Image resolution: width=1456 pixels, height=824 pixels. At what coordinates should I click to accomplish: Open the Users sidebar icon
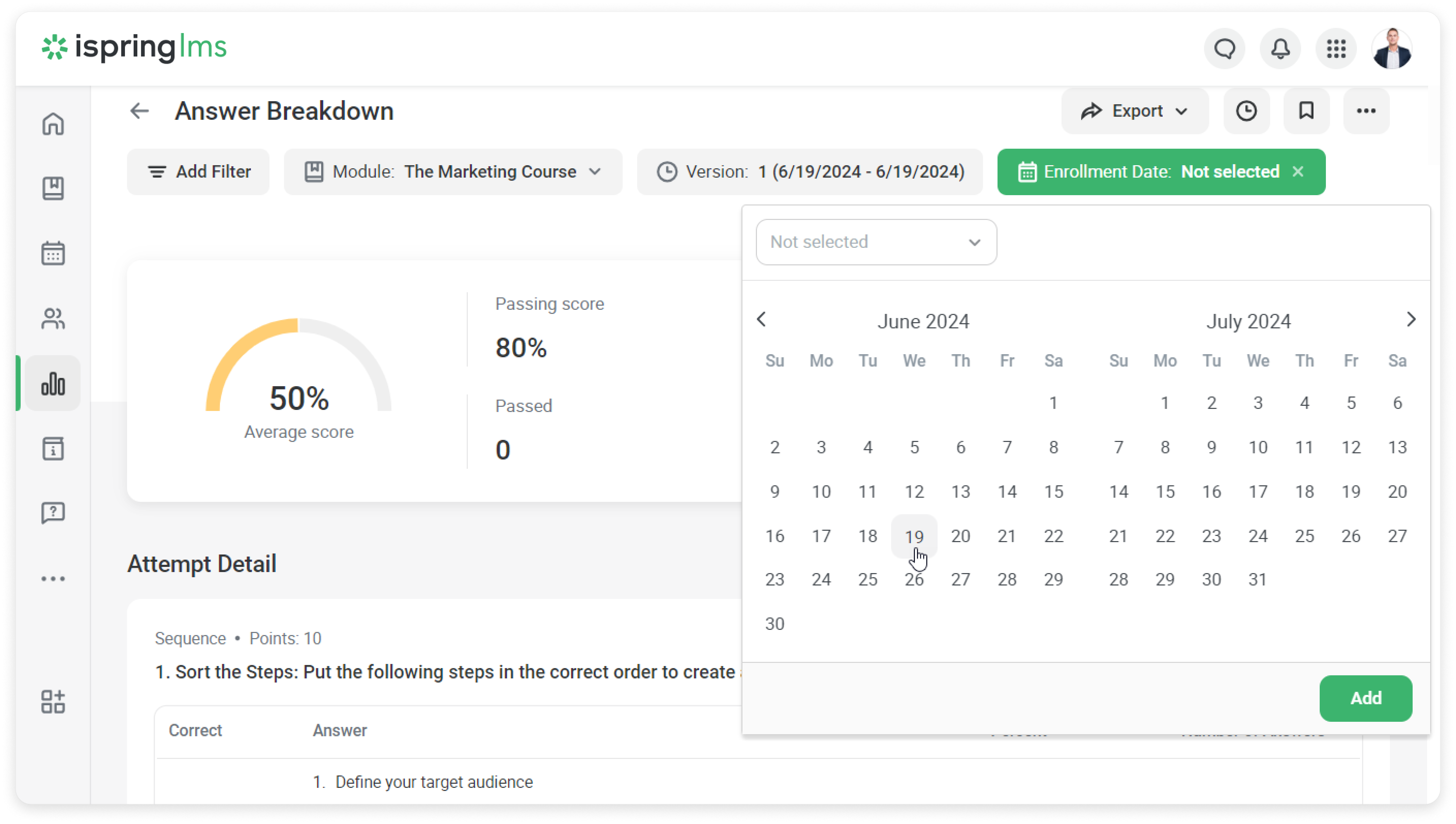pyautogui.click(x=53, y=319)
